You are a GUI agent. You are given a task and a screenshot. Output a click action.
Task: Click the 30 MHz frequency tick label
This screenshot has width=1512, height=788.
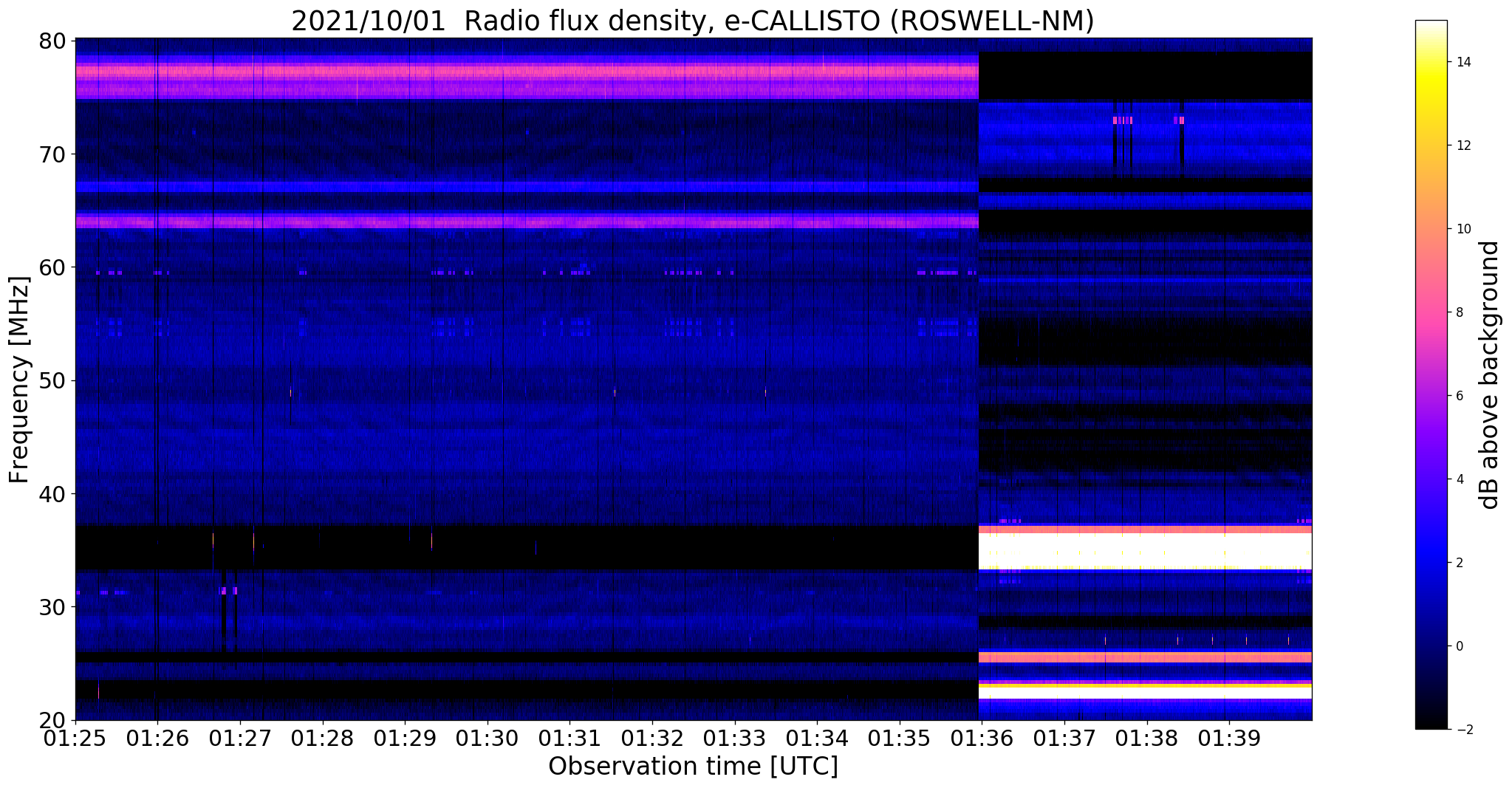coord(52,606)
